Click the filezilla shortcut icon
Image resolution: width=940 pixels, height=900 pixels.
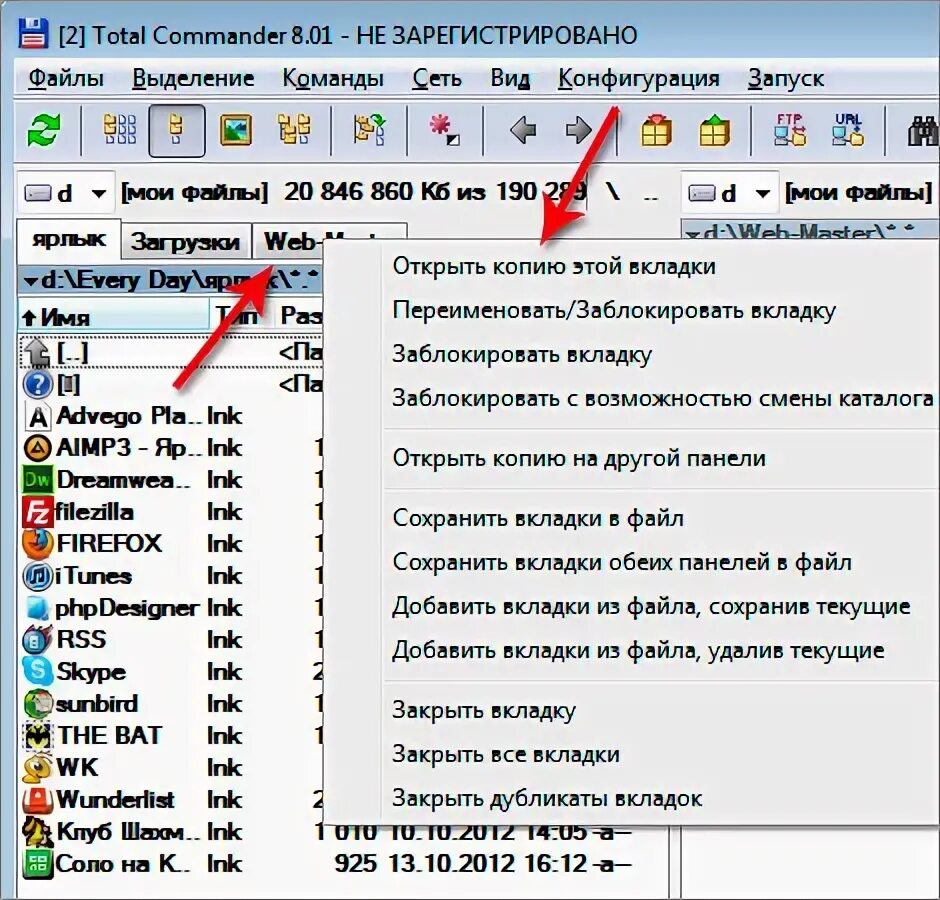(37, 512)
